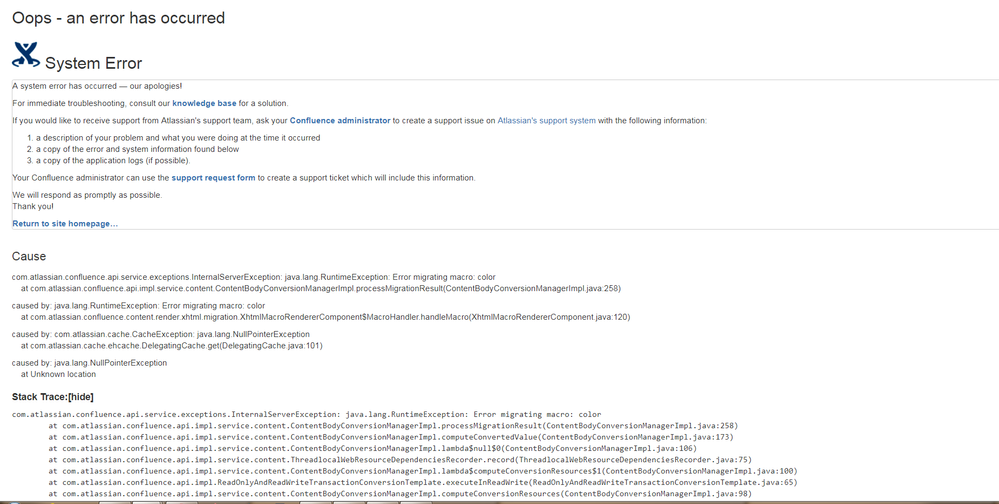Click the Cause heading
This screenshot has width=999, height=504.
(29, 256)
